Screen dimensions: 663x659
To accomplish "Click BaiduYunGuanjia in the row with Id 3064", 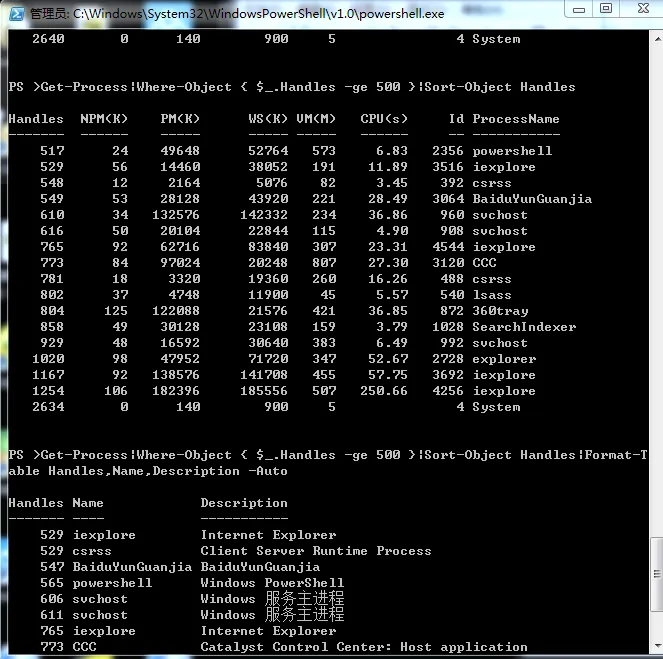I will click(532, 199).
